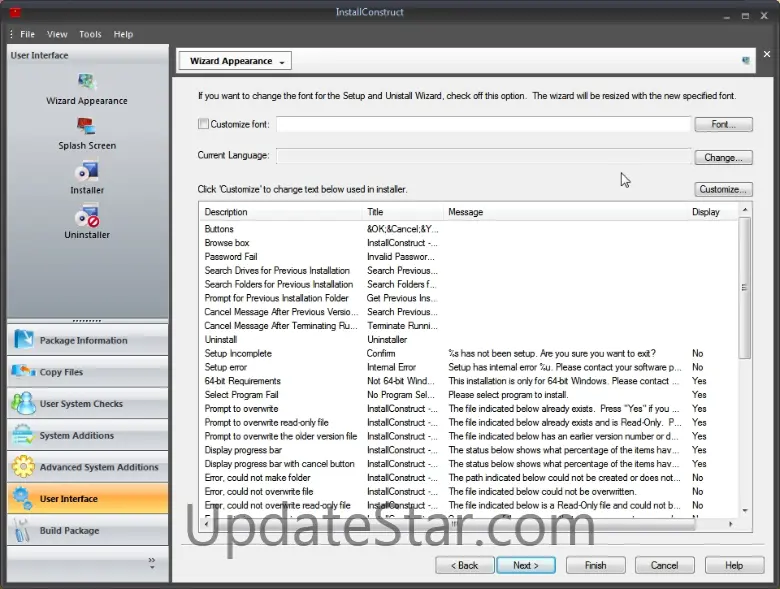780x589 pixels.
Task: Click the list's scroll down arrow
Action: pyautogui.click(x=745, y=511)
